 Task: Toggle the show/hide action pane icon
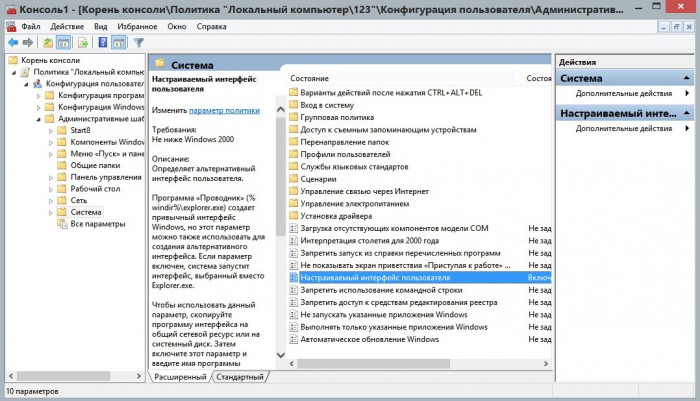119,42
